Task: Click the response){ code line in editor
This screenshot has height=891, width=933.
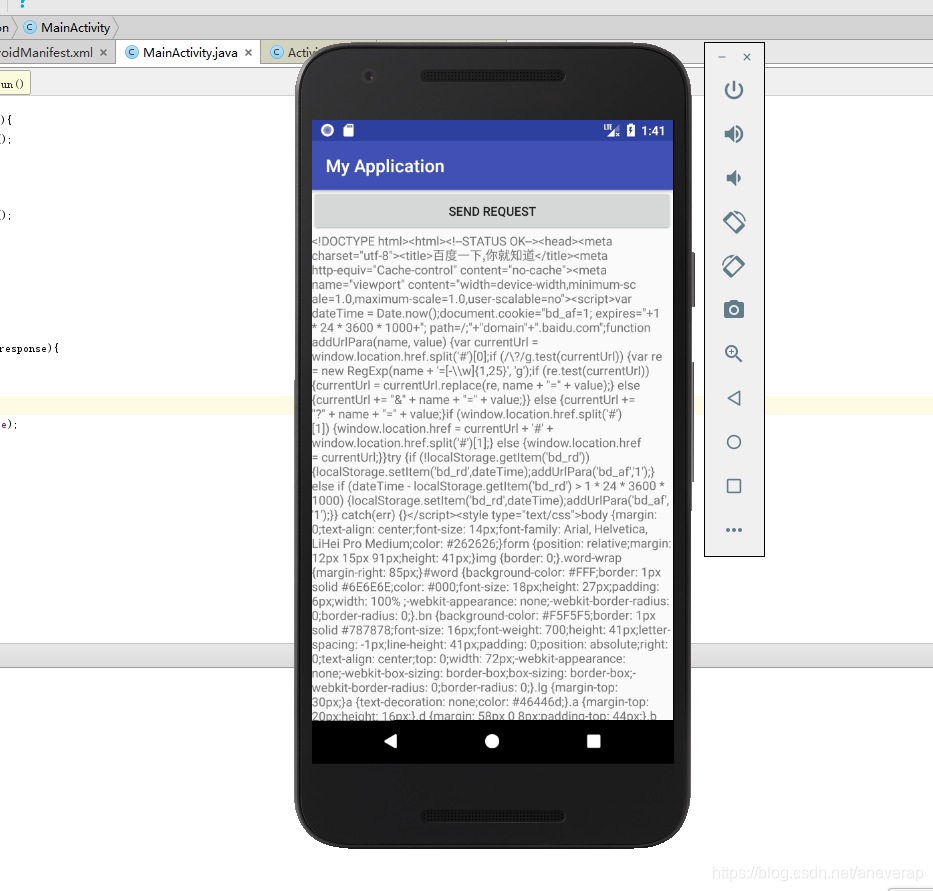Action: 29,348
